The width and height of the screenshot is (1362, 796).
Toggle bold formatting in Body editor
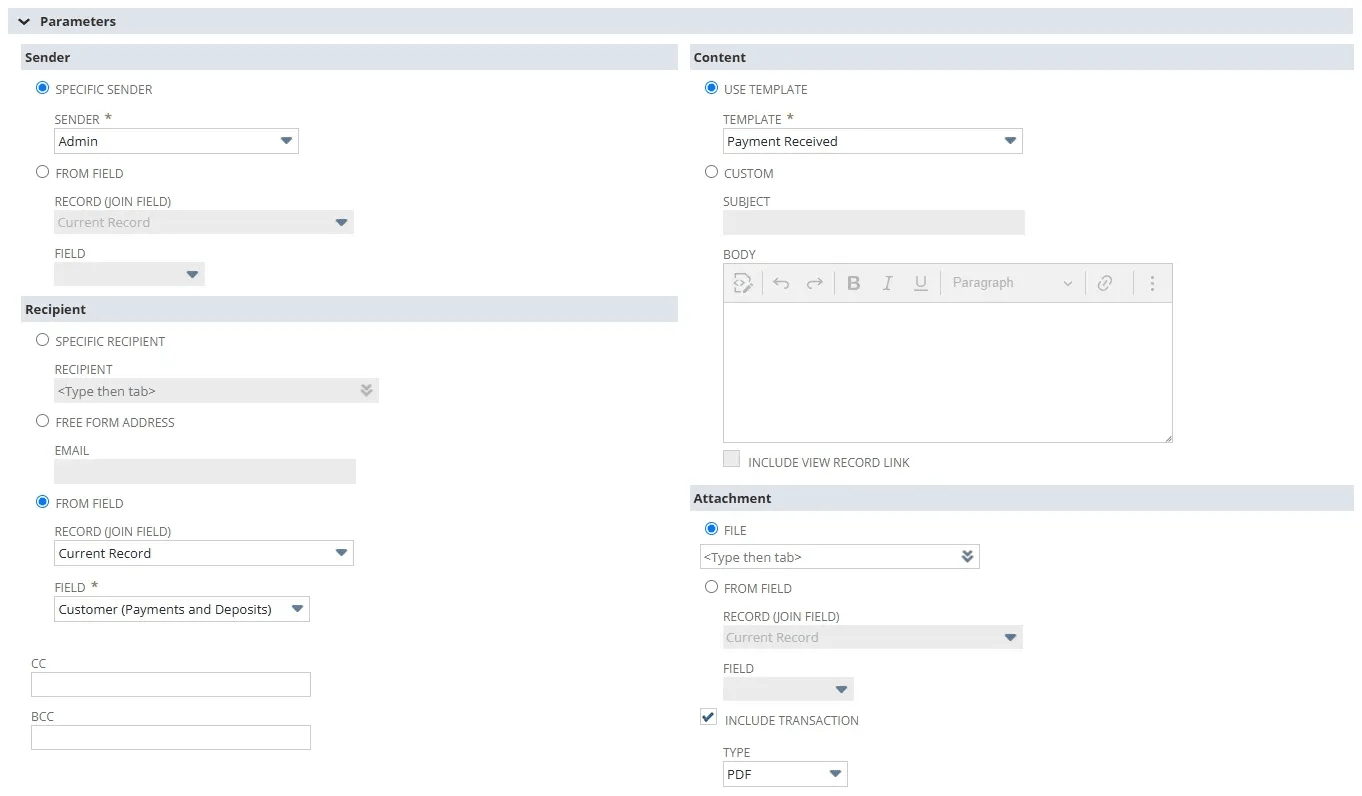coord(853,283)
